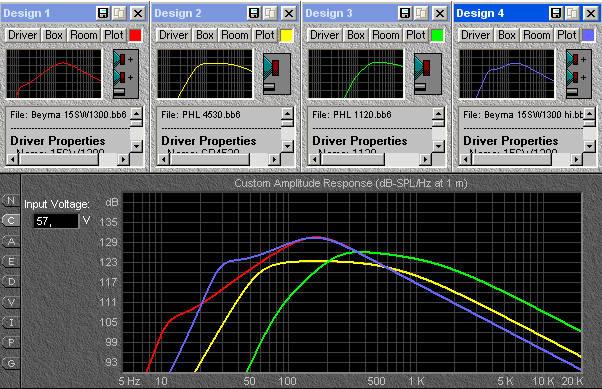Click the text File: PHL 1120.bb6

coord(352,115)
